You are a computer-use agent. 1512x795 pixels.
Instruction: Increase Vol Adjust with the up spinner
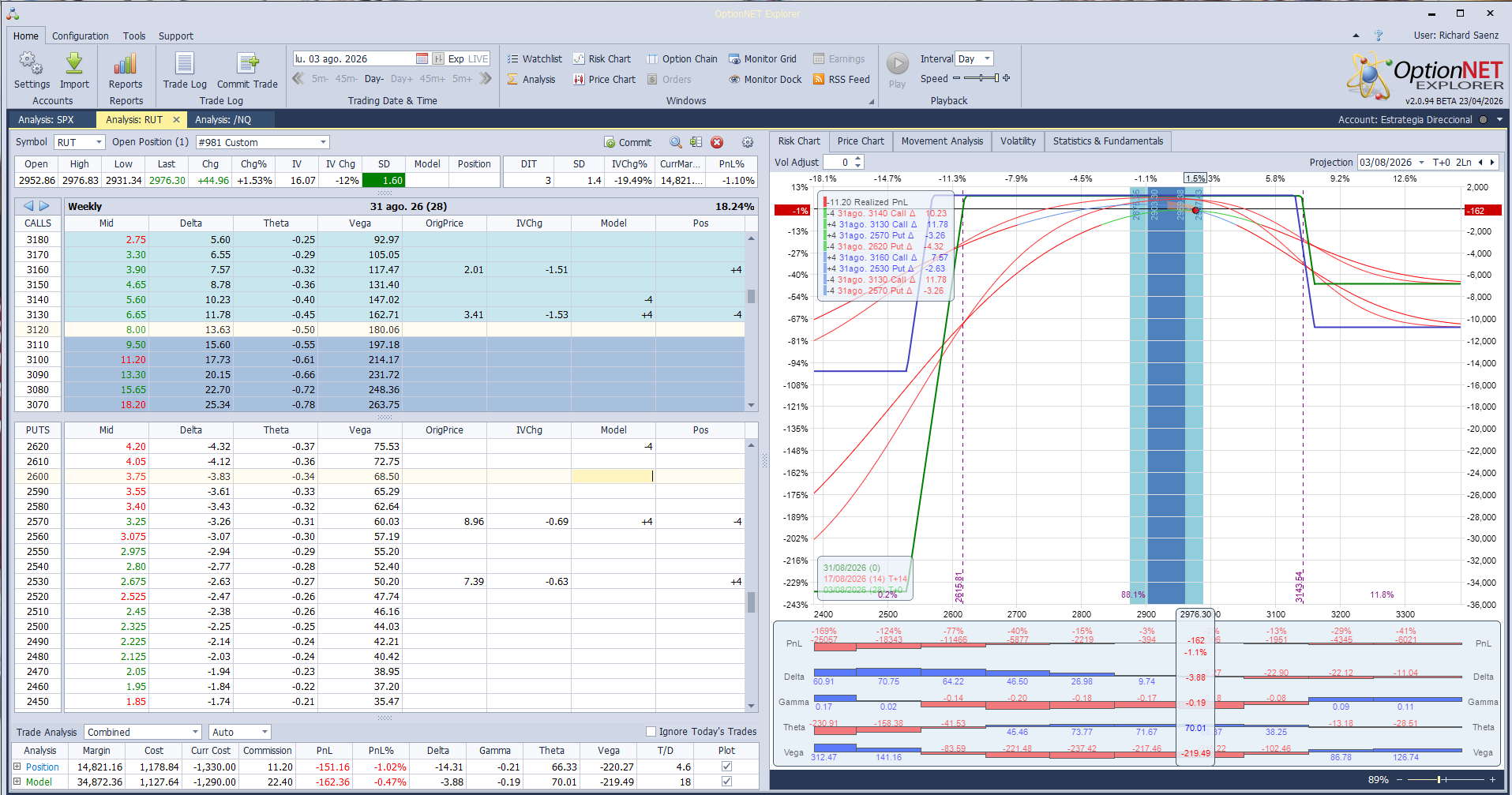click(x=858, y=159)
